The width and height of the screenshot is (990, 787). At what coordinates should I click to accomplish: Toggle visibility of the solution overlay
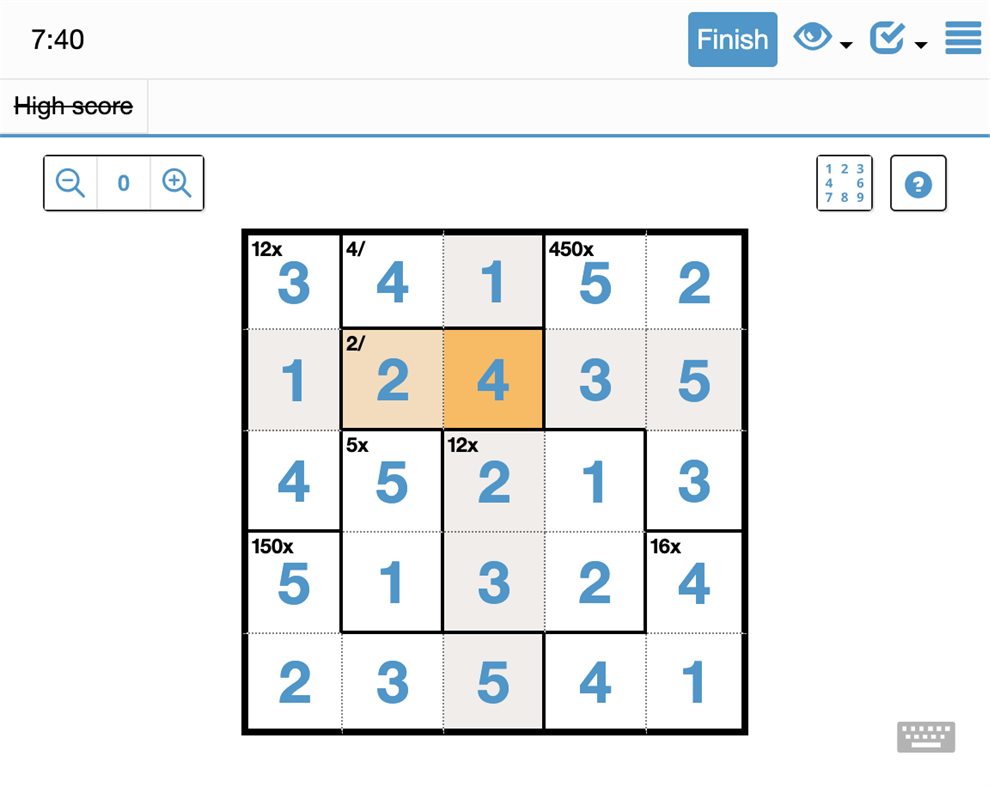812,38
